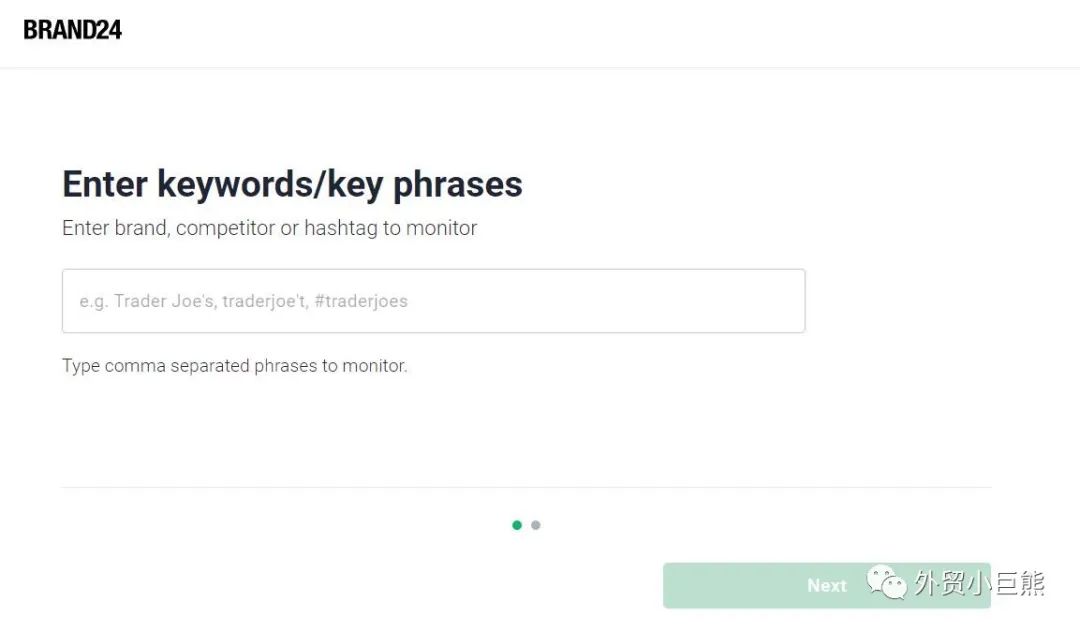
Task: Click the BRAND24 logo
Action: 73,30
